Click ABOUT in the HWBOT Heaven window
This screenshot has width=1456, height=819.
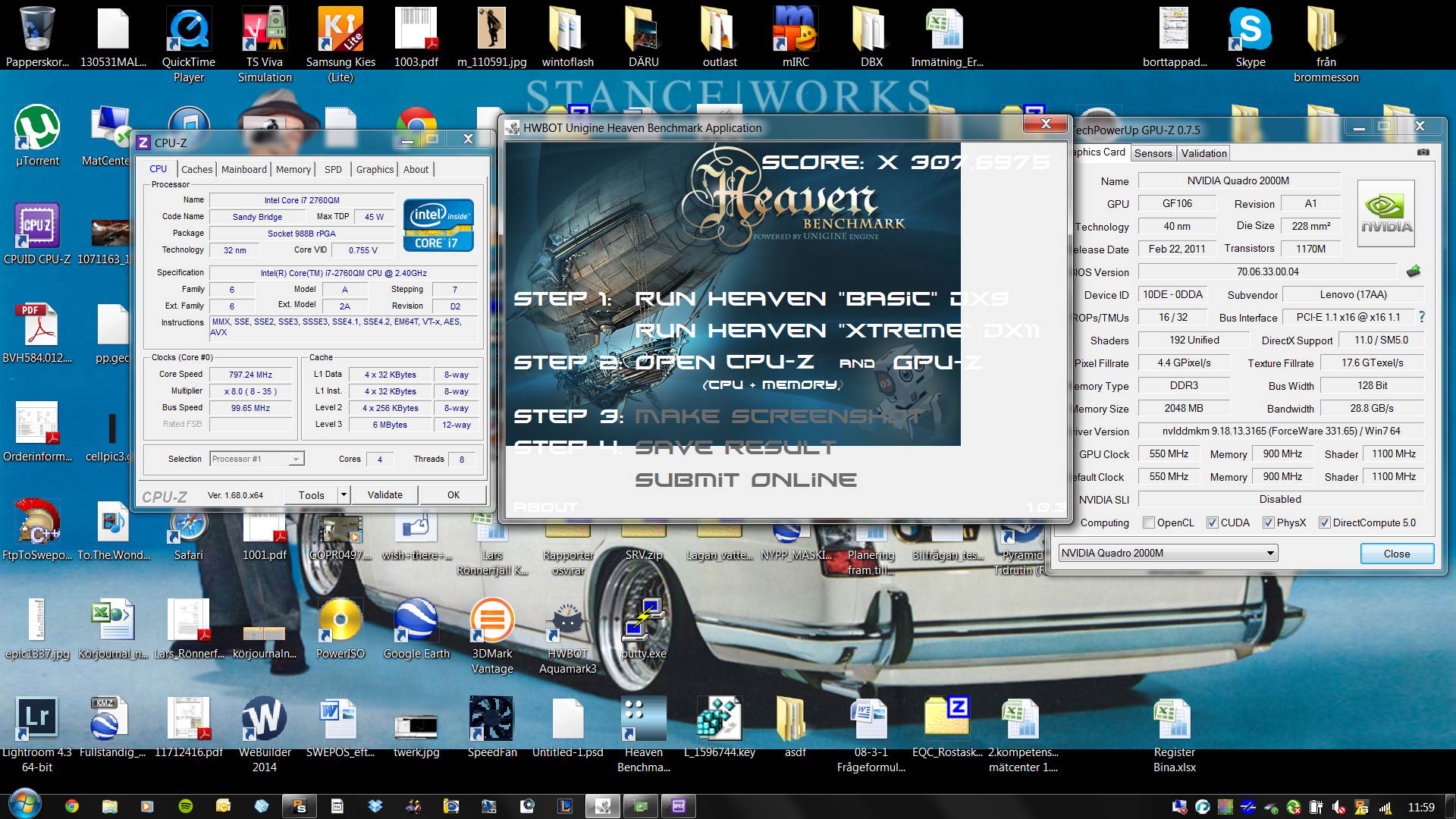click(x=545, y=507)
